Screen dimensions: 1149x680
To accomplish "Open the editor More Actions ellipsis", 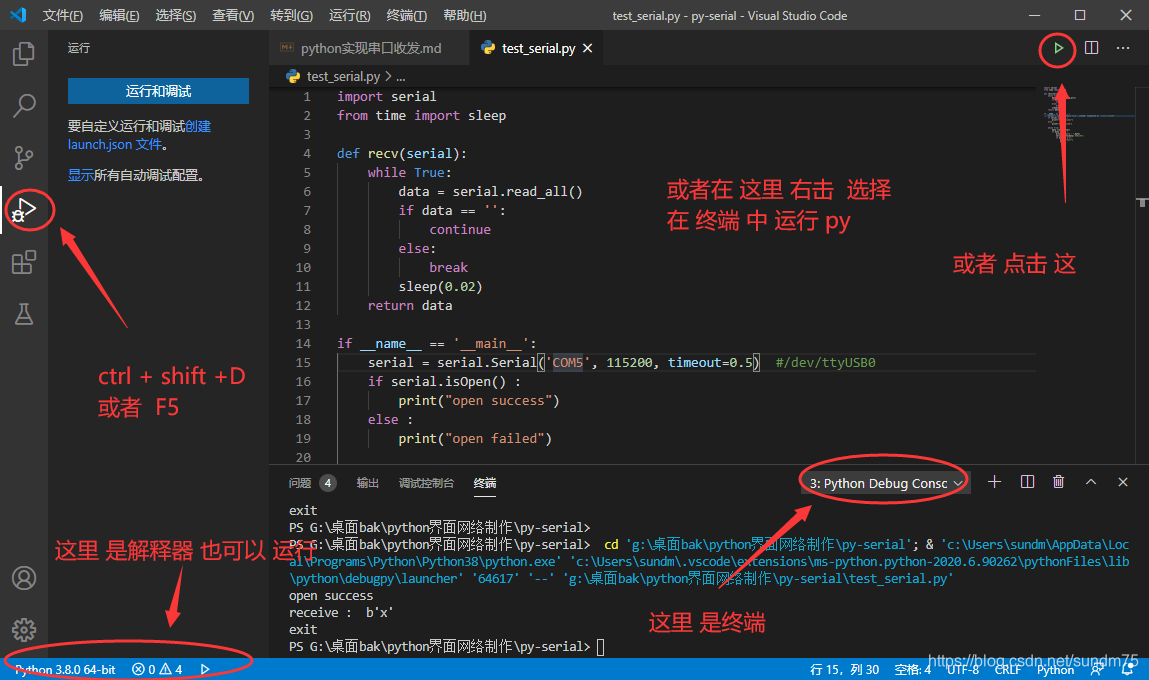I will (x=1123, y=48).
